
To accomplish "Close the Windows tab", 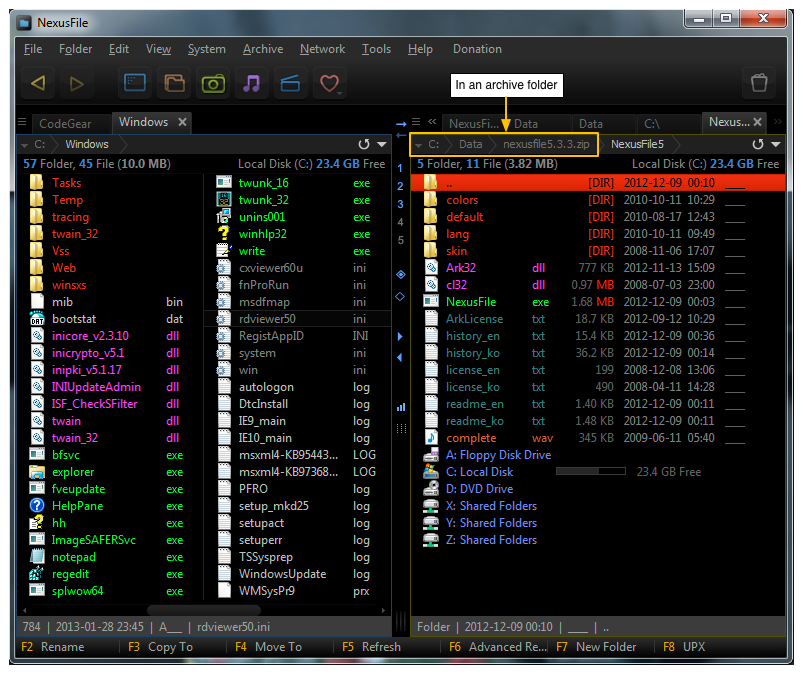I will 182,122.
